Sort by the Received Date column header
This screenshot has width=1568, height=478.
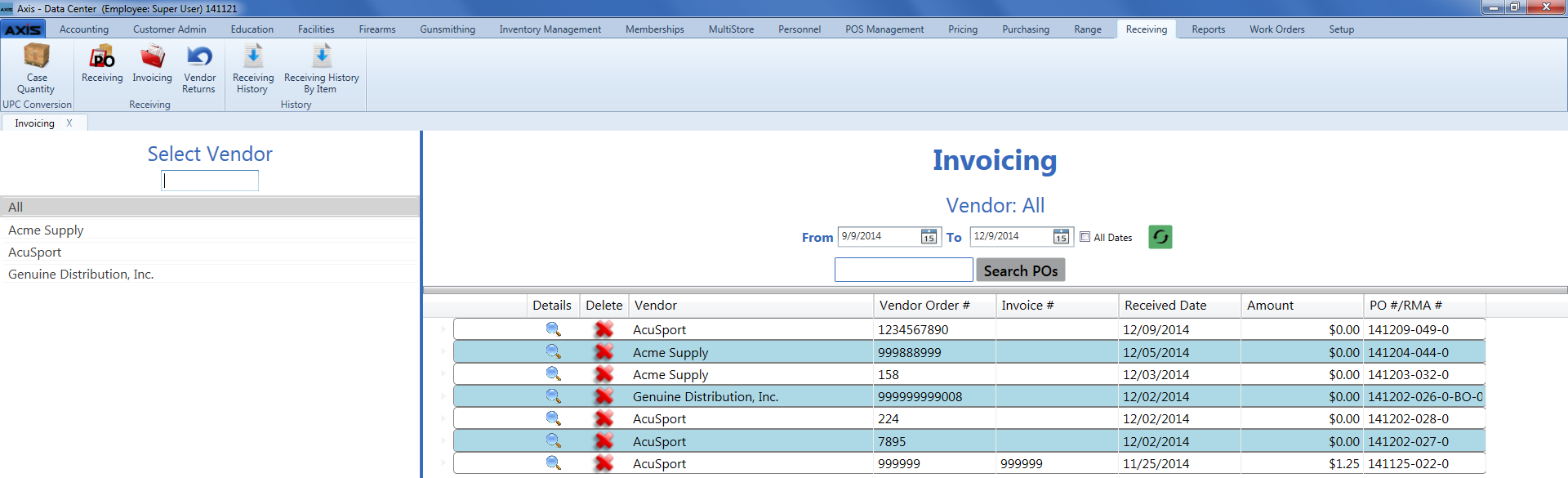(1180, 306)
